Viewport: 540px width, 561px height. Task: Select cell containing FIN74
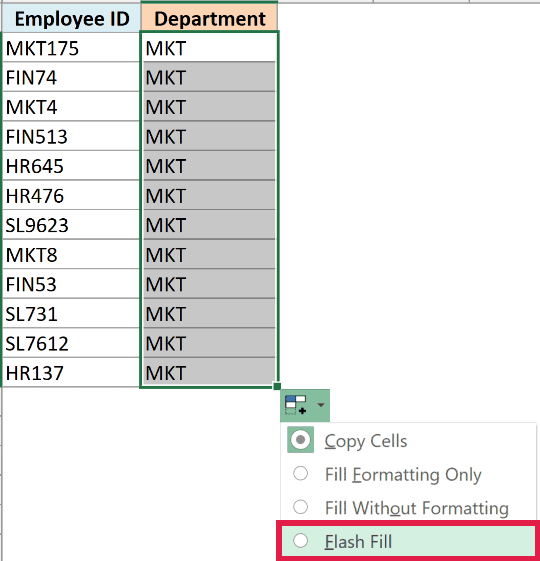72,77
